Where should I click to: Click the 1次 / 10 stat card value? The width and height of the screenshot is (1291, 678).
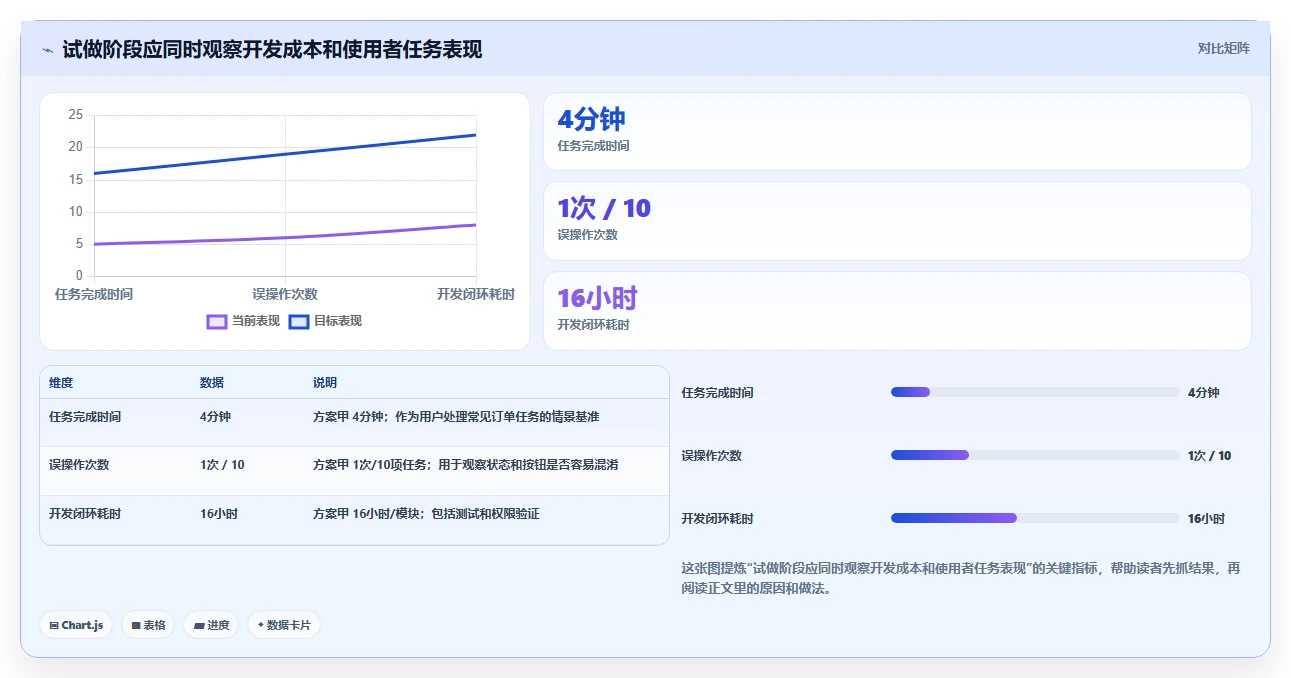604,208
